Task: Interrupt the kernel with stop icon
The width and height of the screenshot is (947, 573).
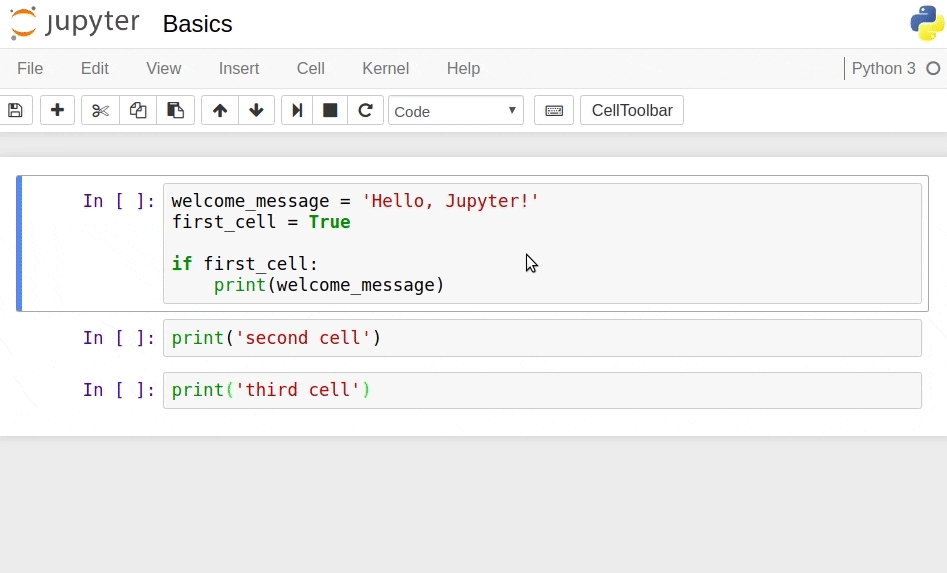Action: (x=330, y=110)
